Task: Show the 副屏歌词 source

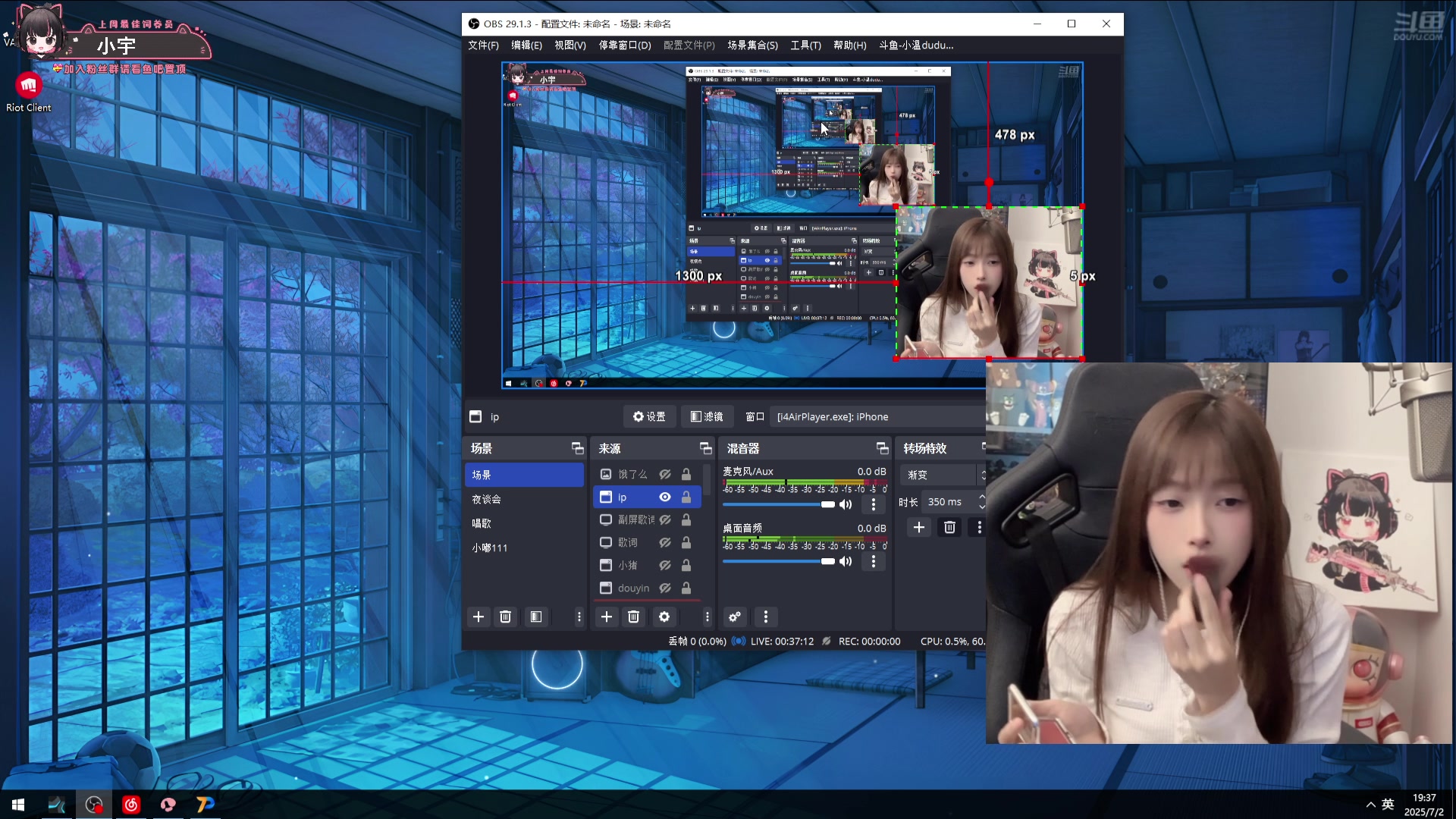Action: pyautogui.click(x=665, y=519)
